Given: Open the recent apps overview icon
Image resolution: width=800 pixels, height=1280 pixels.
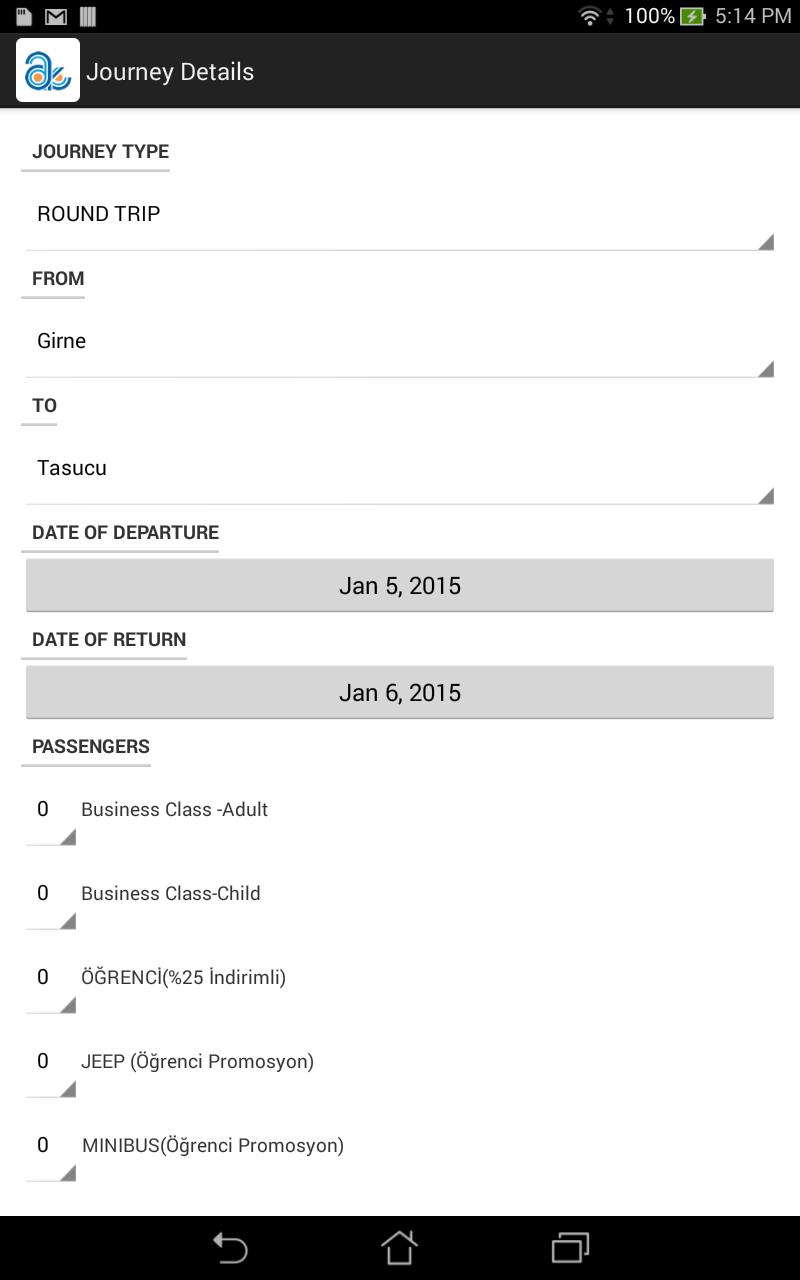Looking at the screenshot, I should [570, 1247].
